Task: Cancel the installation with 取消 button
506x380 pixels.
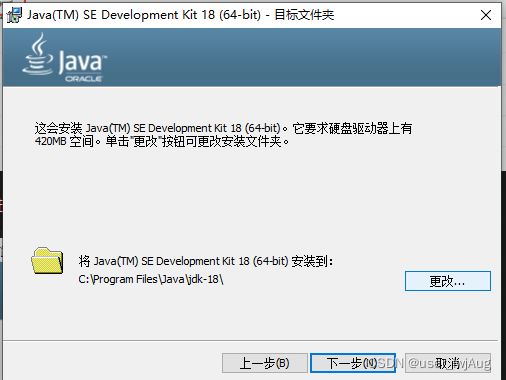Action: (x=448, y=363)
